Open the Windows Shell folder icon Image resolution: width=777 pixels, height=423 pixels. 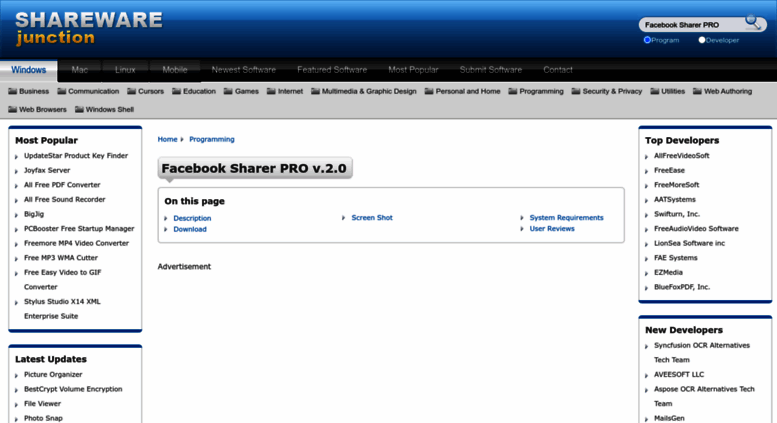point(79,109)
